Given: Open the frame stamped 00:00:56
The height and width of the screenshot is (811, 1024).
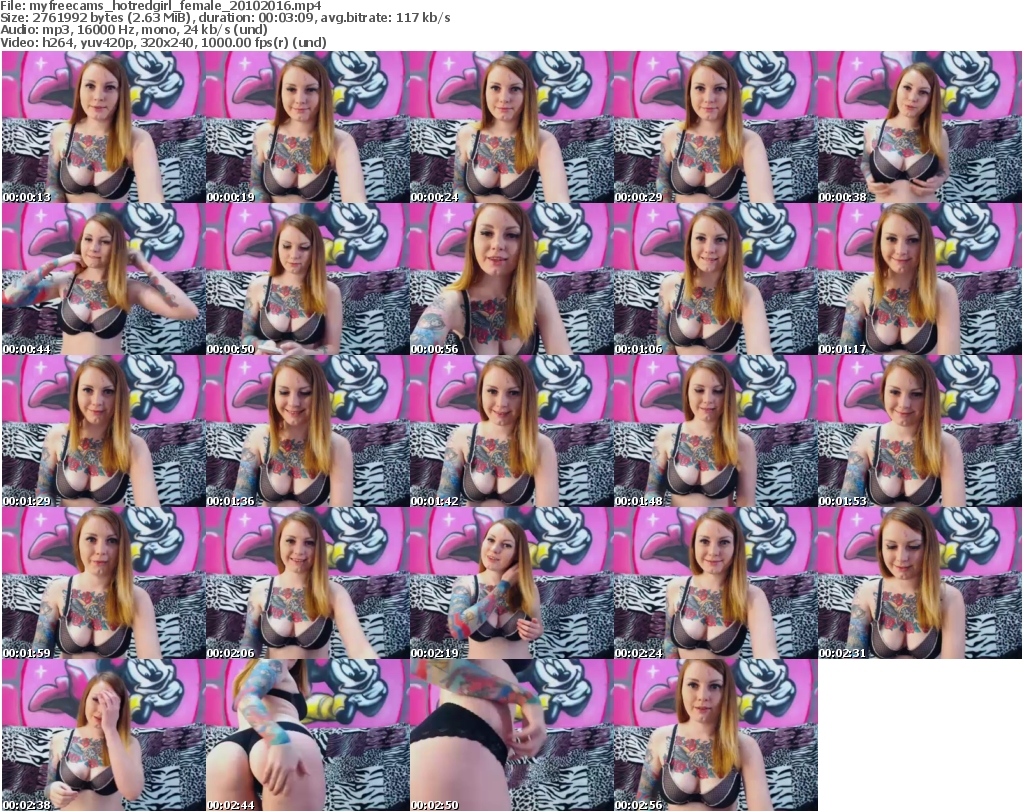Looking at the screenshot, I should pyautogui.click(x=511, y=279).
